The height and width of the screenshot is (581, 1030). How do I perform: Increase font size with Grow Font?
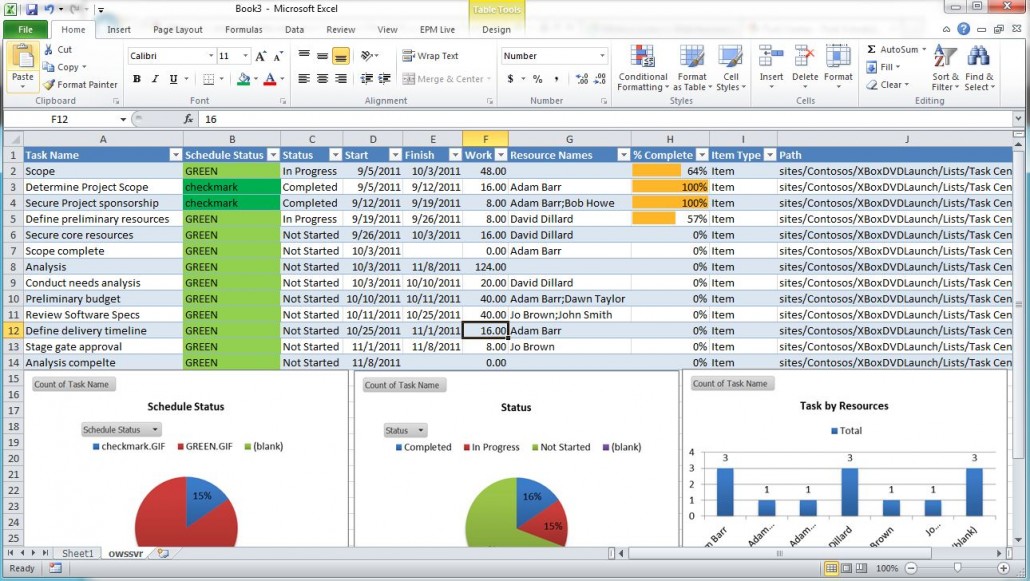(261, 56)
